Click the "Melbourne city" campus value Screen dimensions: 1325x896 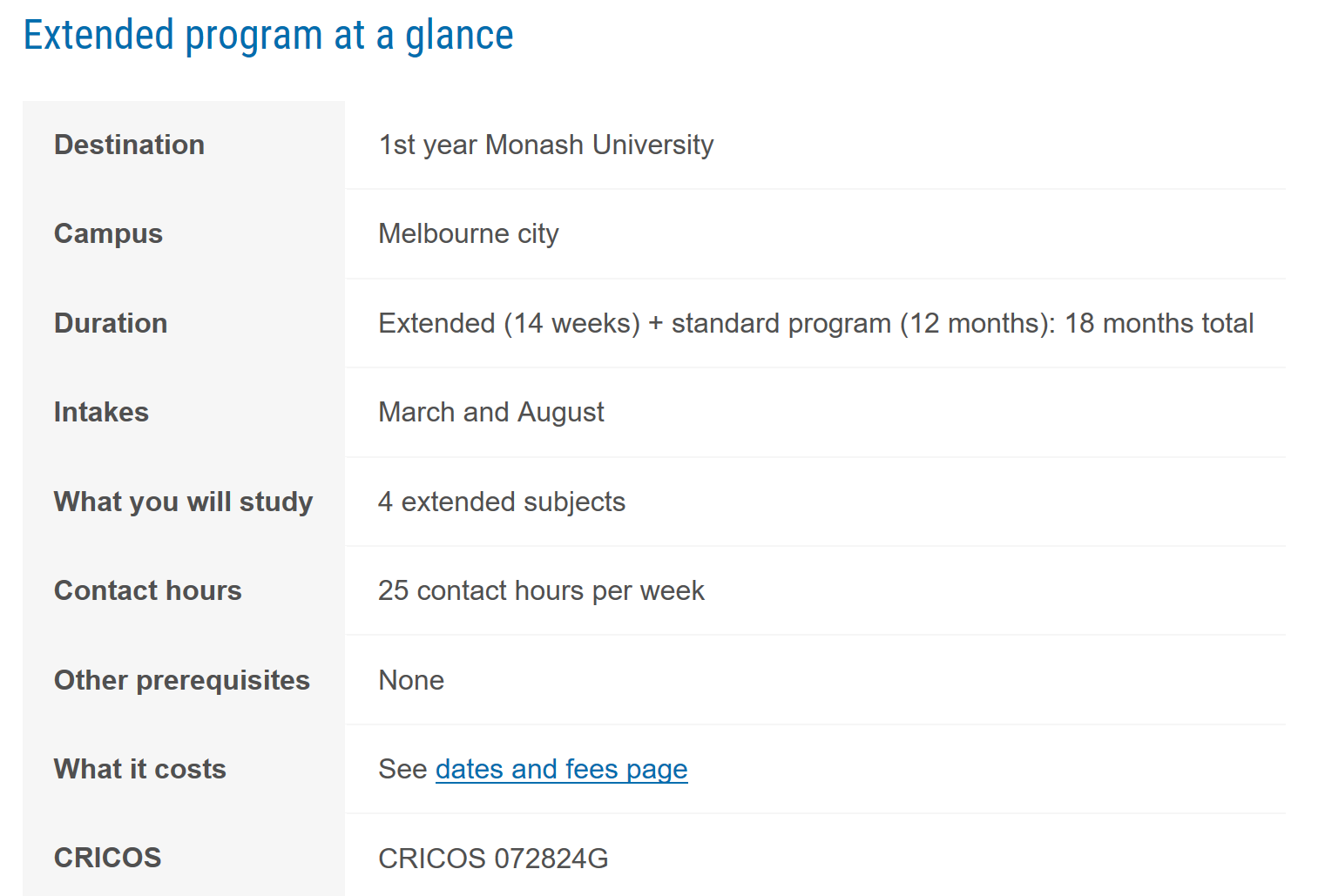click(468, 233)
